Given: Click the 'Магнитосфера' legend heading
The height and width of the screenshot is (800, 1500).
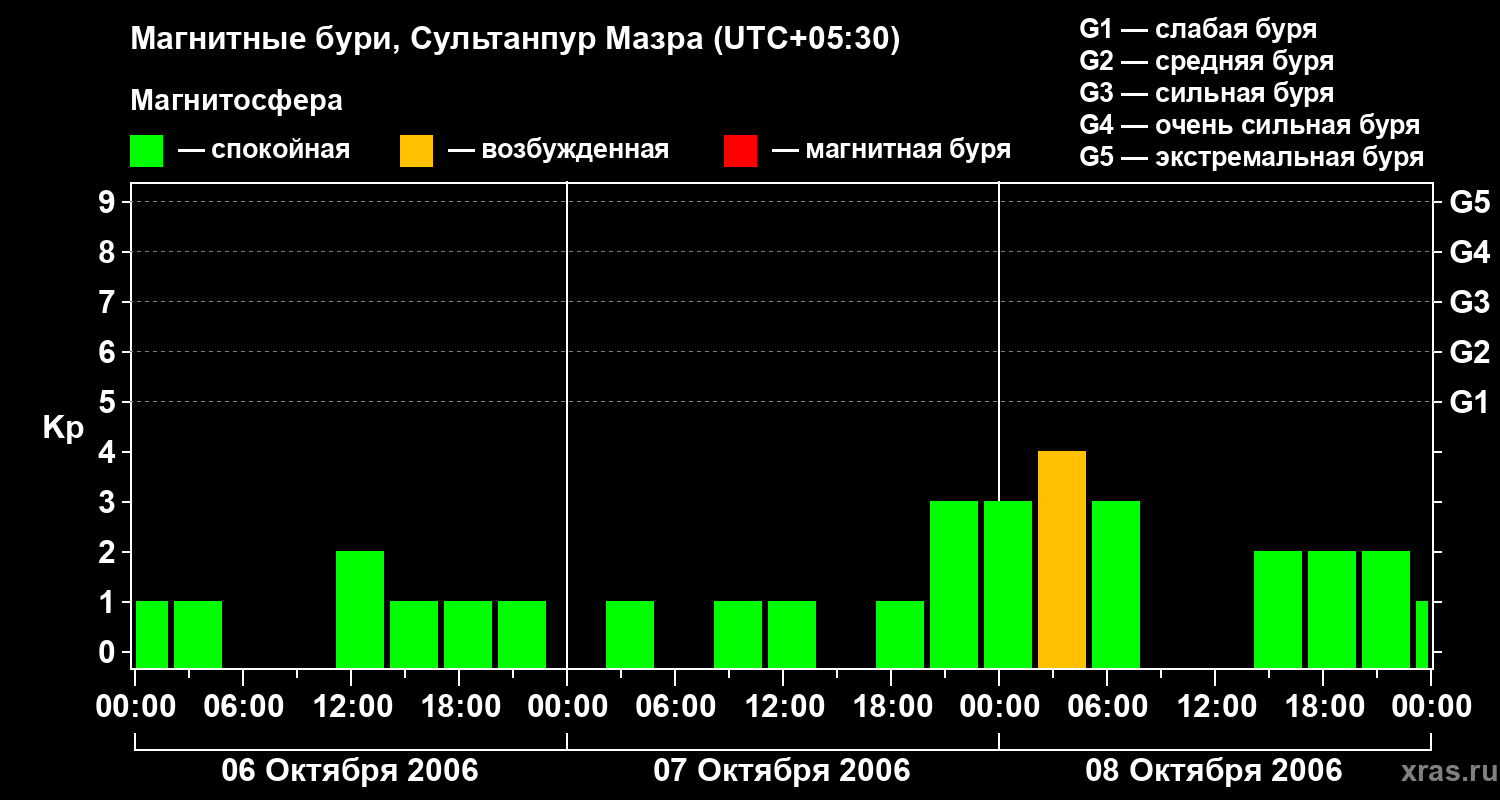Looking at the screenshot, I should click(236, 101).
